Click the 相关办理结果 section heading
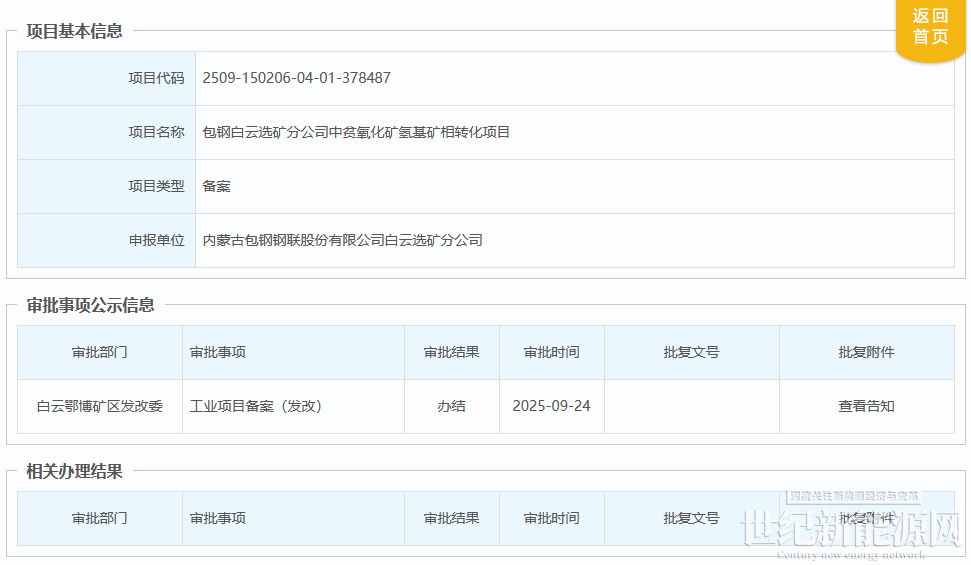Image resolution: width=971 pixels, height=565 pixels. click(74, 471)
